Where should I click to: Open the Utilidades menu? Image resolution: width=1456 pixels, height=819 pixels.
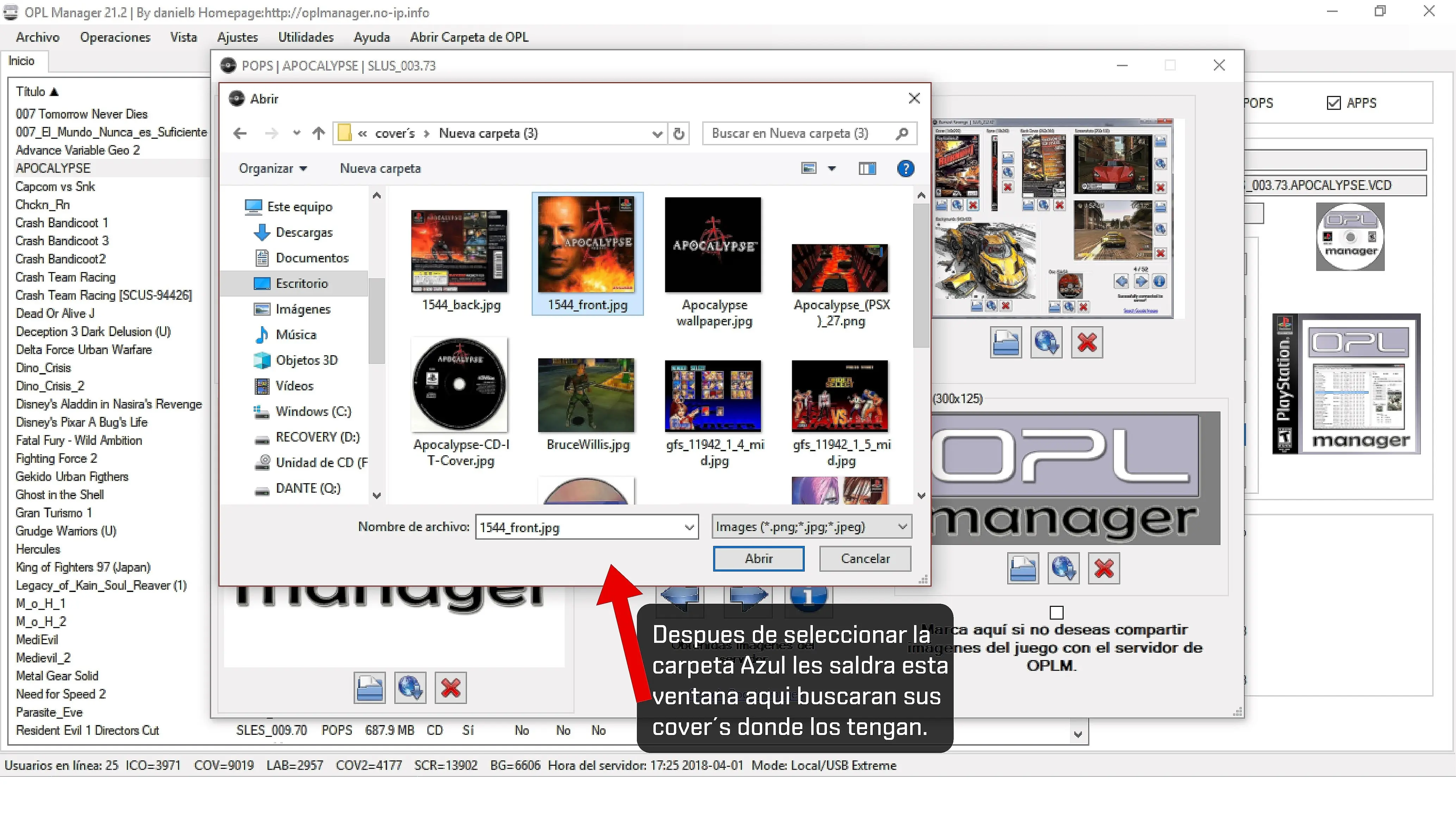tap(306, 37)
